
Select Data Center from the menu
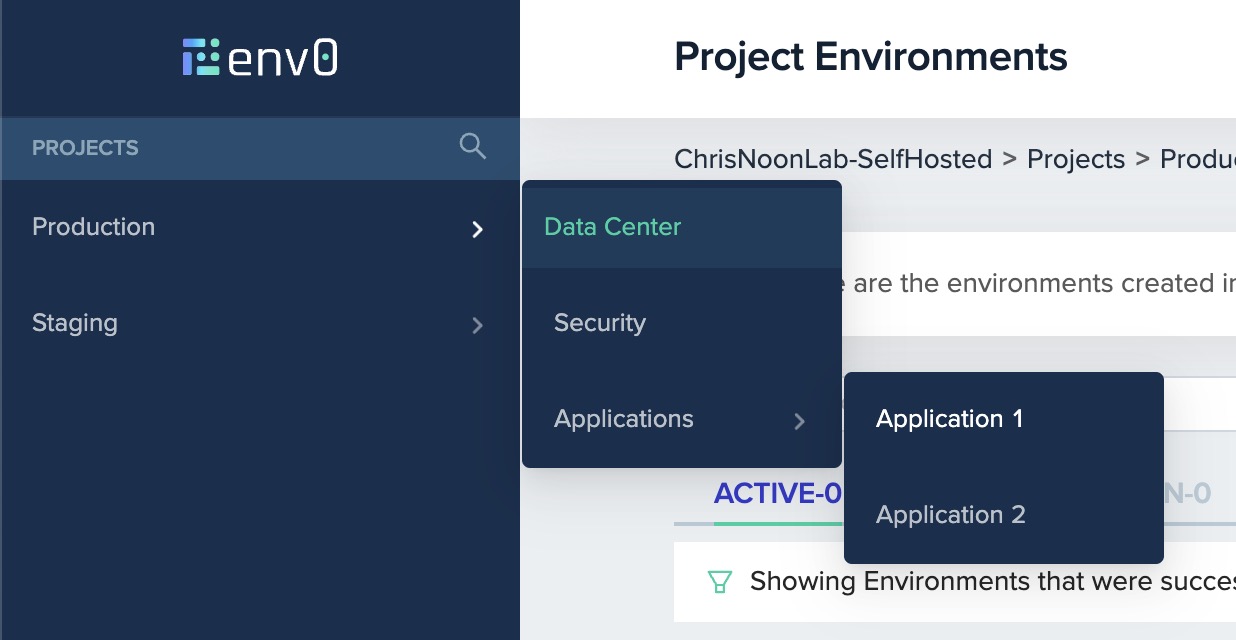pyautogui.click(x=612, y=227)
